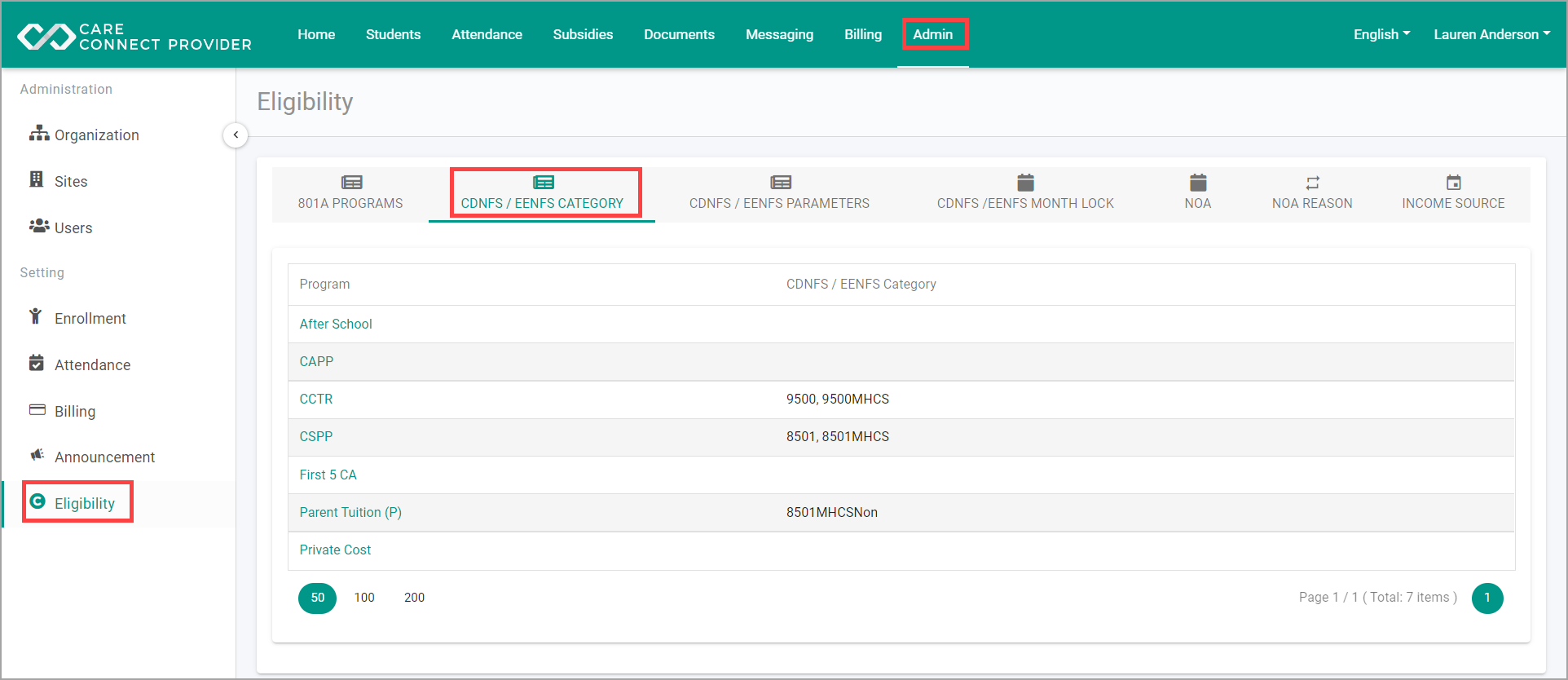Open Billing in top navigation
Viewport: 1568px width, 680px height.
(863, 34)
